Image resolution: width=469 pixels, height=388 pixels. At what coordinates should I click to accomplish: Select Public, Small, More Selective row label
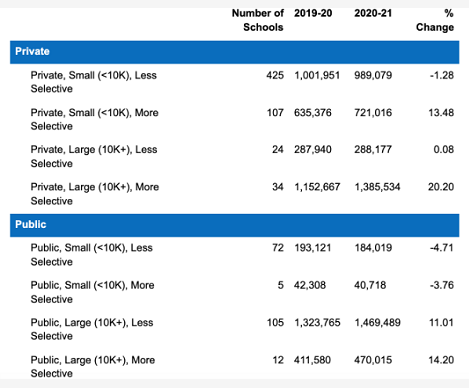(x=92, y=292)
